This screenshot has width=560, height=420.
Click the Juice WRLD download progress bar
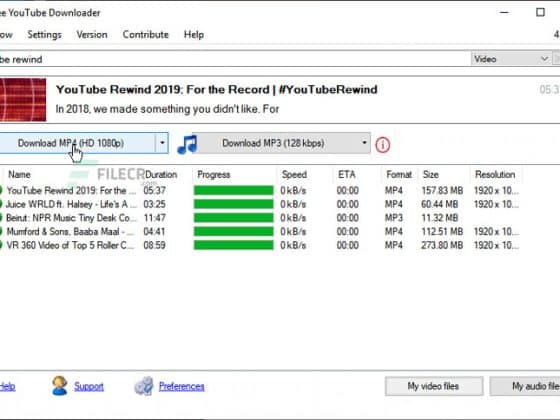tap(234, 204)
